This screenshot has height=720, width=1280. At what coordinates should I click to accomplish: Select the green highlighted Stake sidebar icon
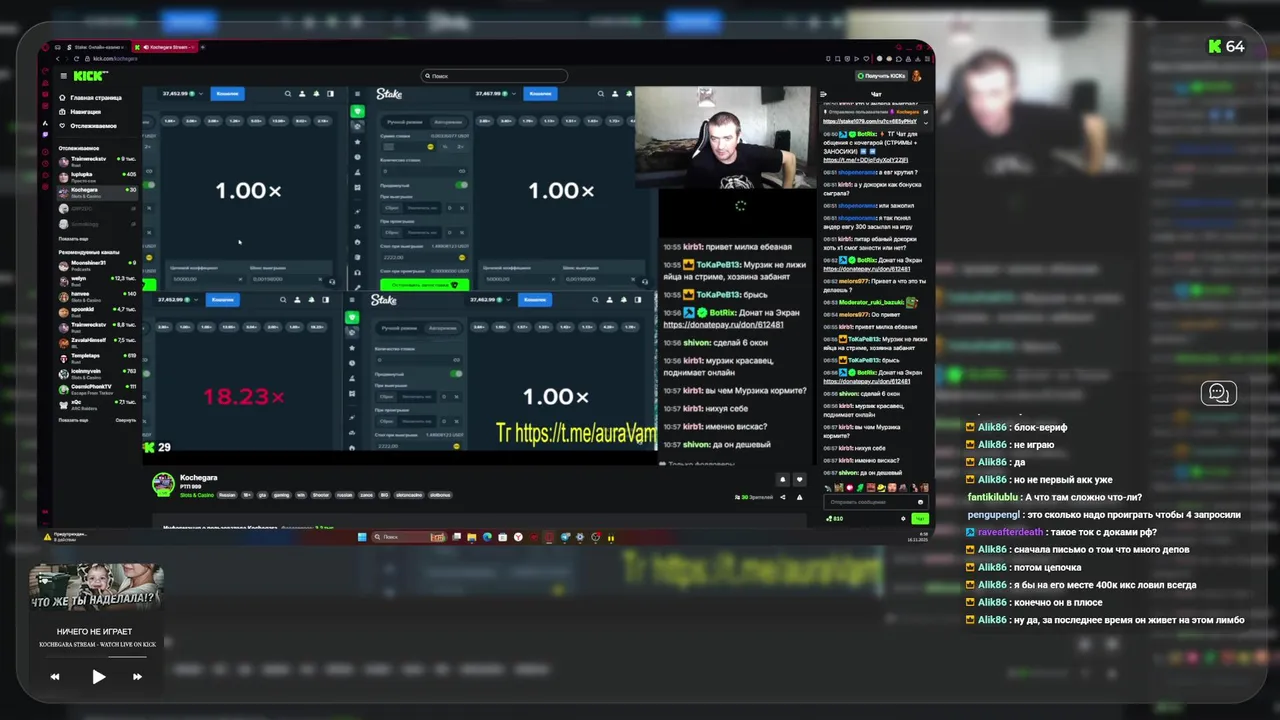point(357,112)
